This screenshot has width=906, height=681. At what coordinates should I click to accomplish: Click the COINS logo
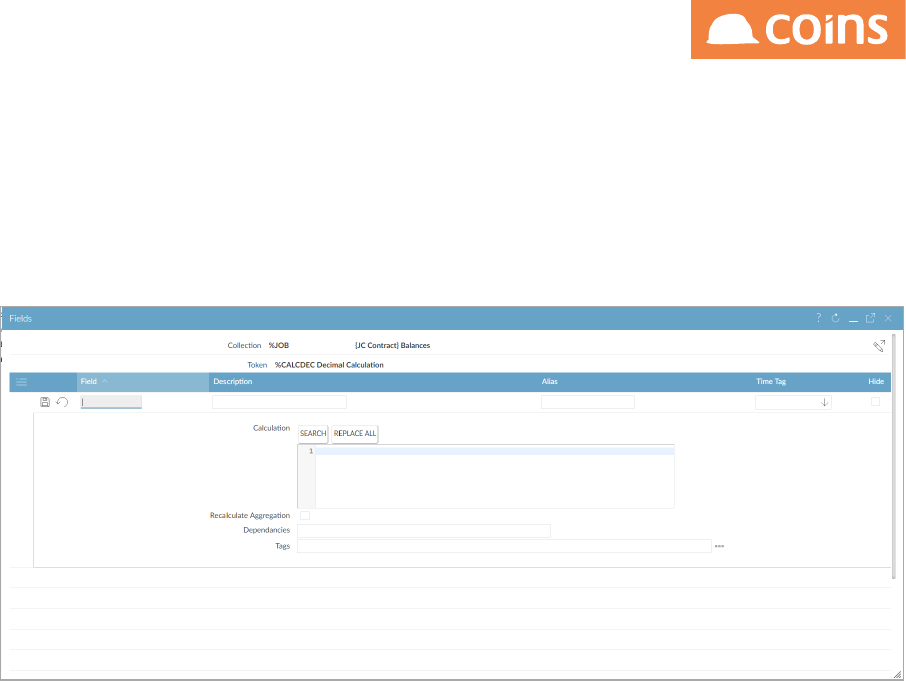tap(798, 29)
